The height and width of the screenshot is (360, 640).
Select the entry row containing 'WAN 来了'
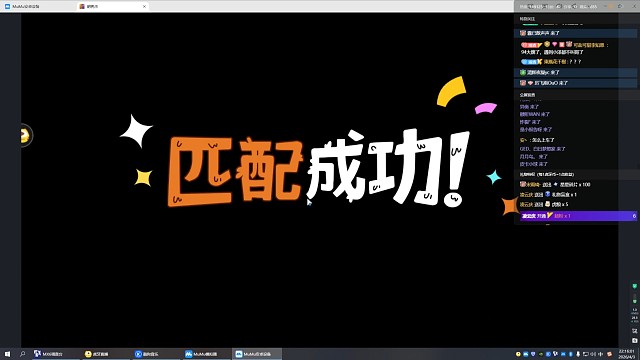pos(535,114)
